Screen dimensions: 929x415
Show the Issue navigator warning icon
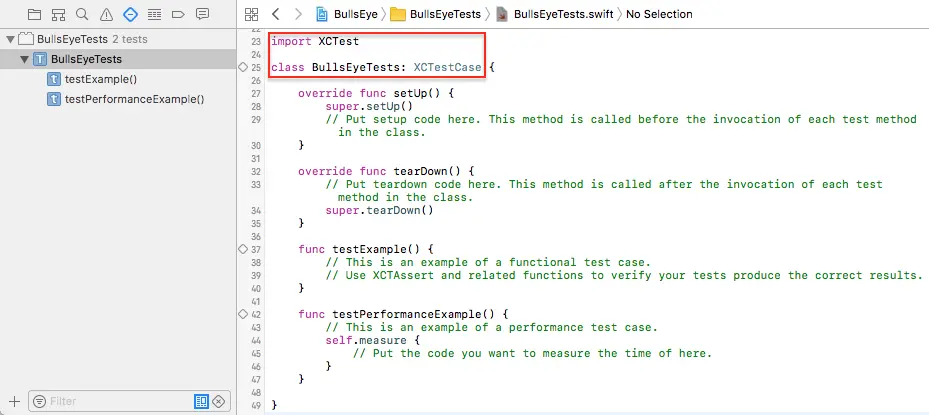click(x=106, y=14)
